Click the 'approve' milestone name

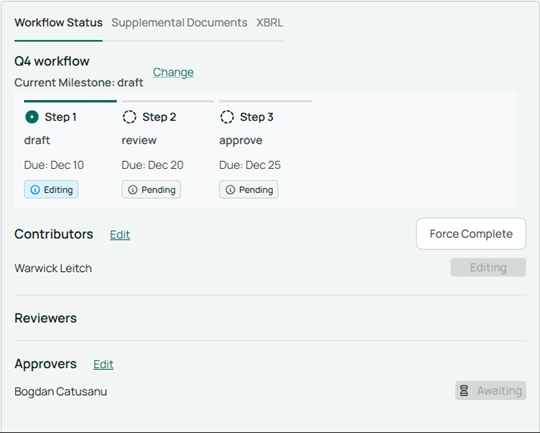241,141
